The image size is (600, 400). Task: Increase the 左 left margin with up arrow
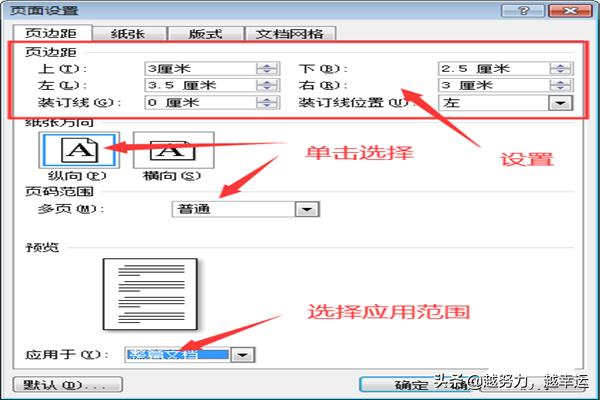pyautogui.click(x=267, y=82)
